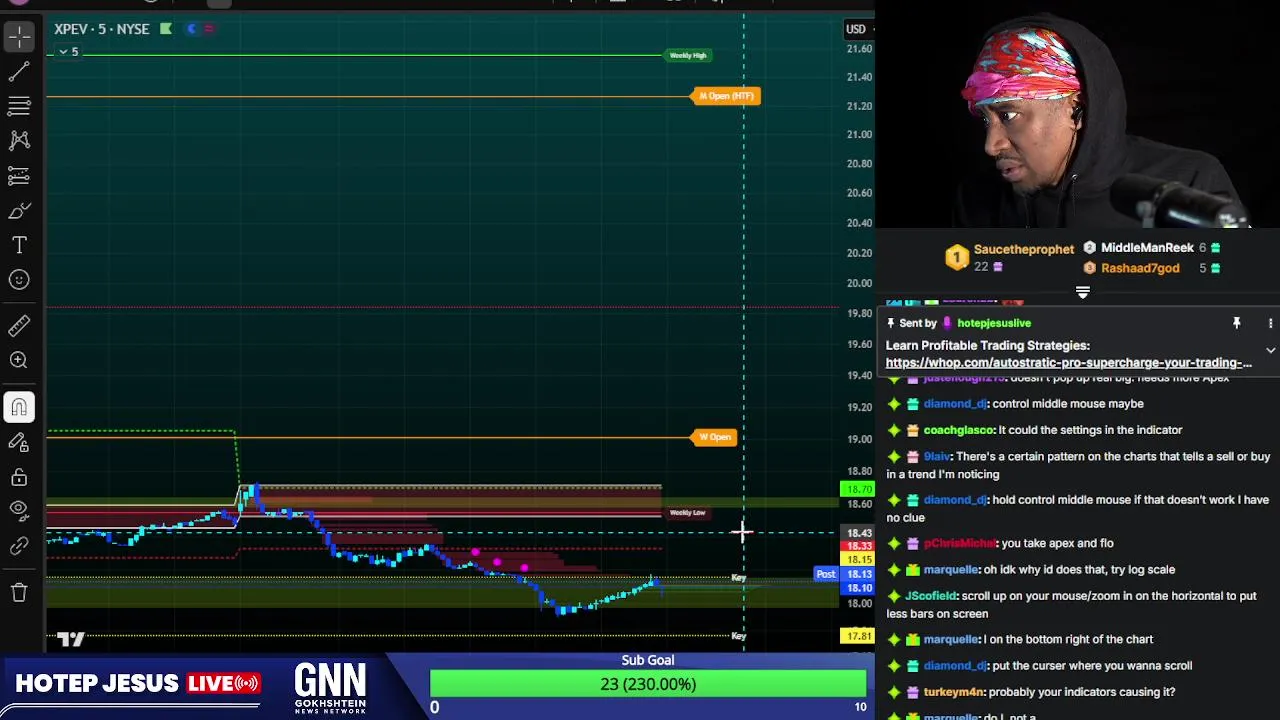This screenshot has height=720, width=1280.
Task: Select the ruler measure tool
Action: [19, 326]
